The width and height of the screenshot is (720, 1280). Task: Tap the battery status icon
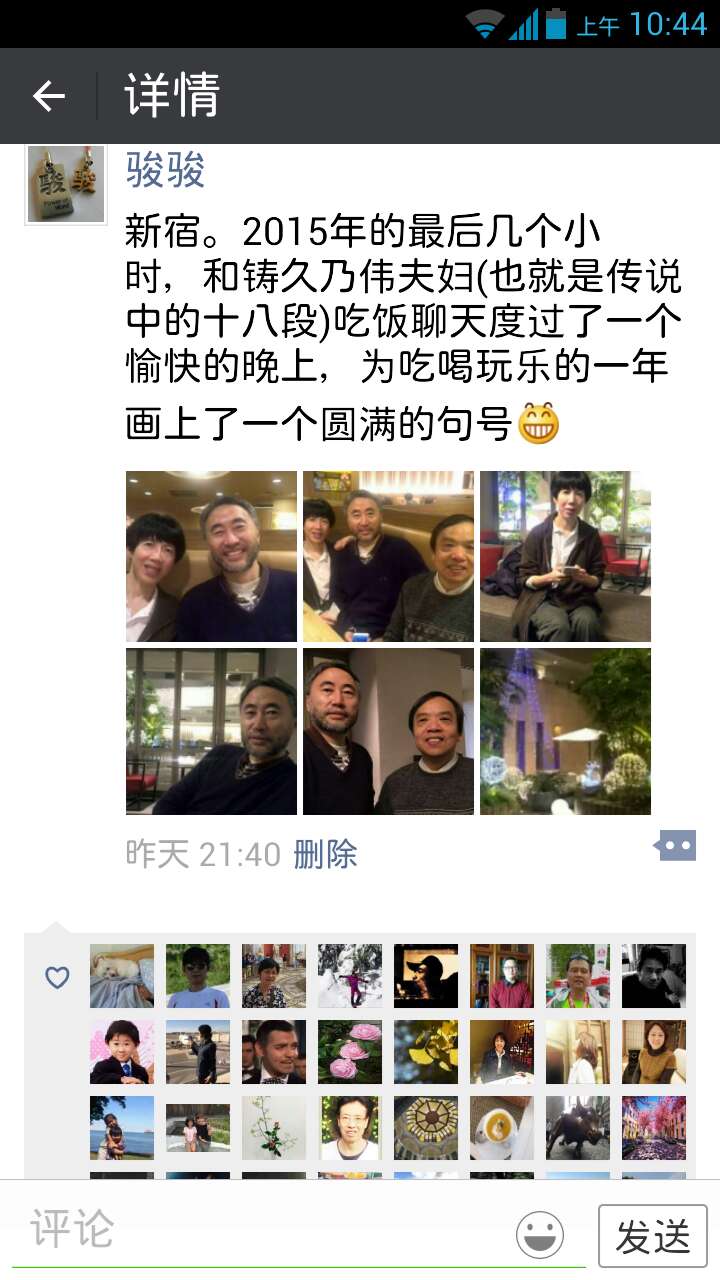tap(556, 24)
